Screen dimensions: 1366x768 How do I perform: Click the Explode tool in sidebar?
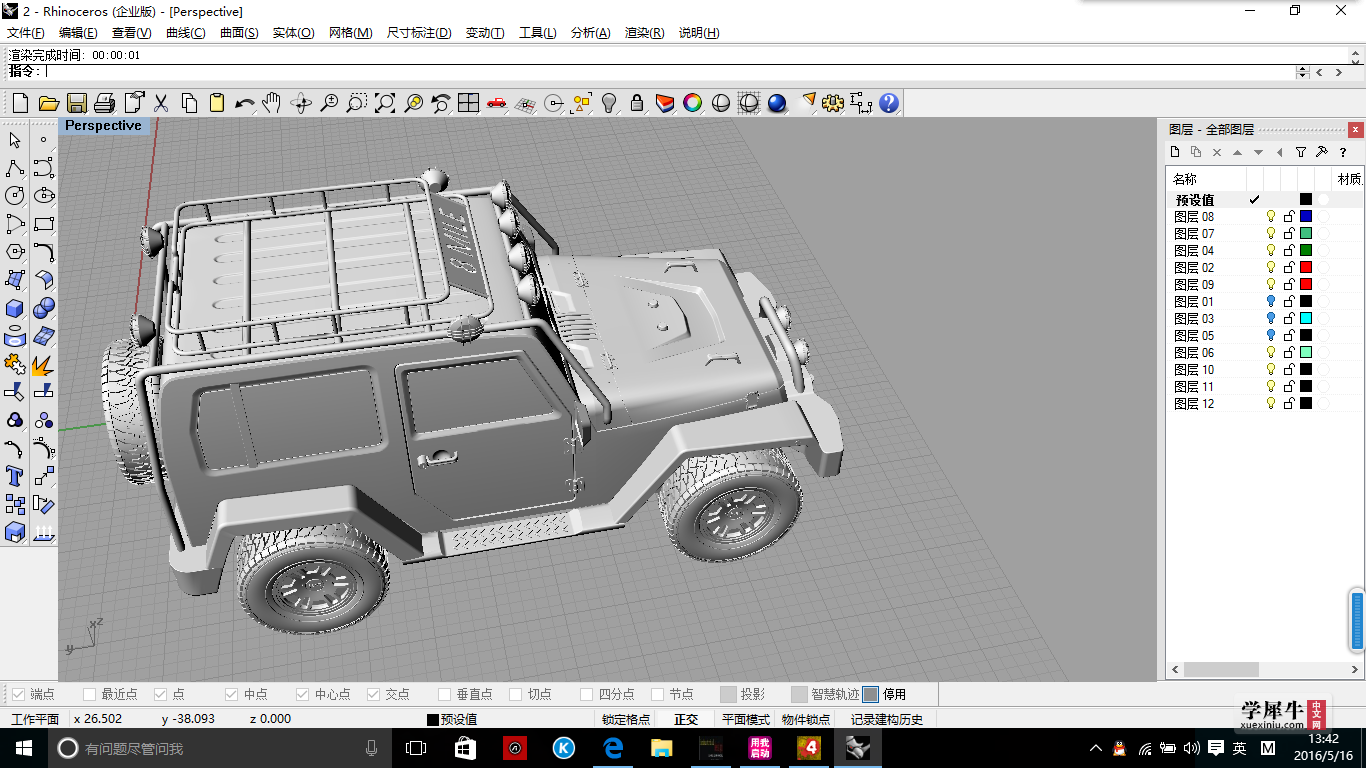coord(44,364)
